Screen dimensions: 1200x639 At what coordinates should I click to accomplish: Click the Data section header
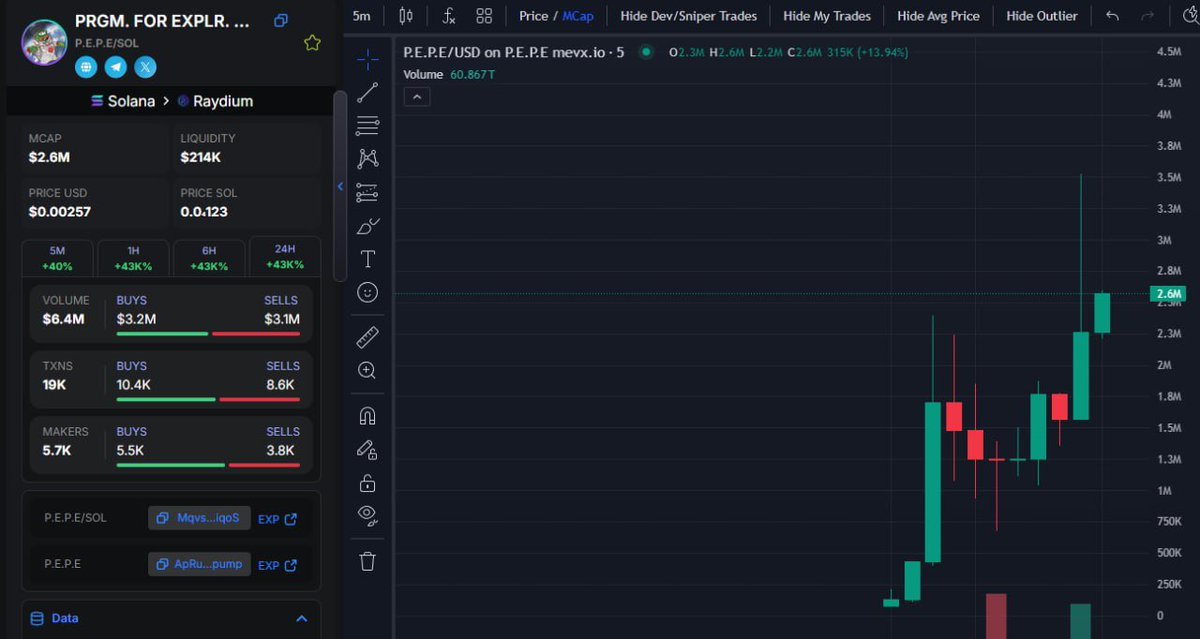pos(170,619)
